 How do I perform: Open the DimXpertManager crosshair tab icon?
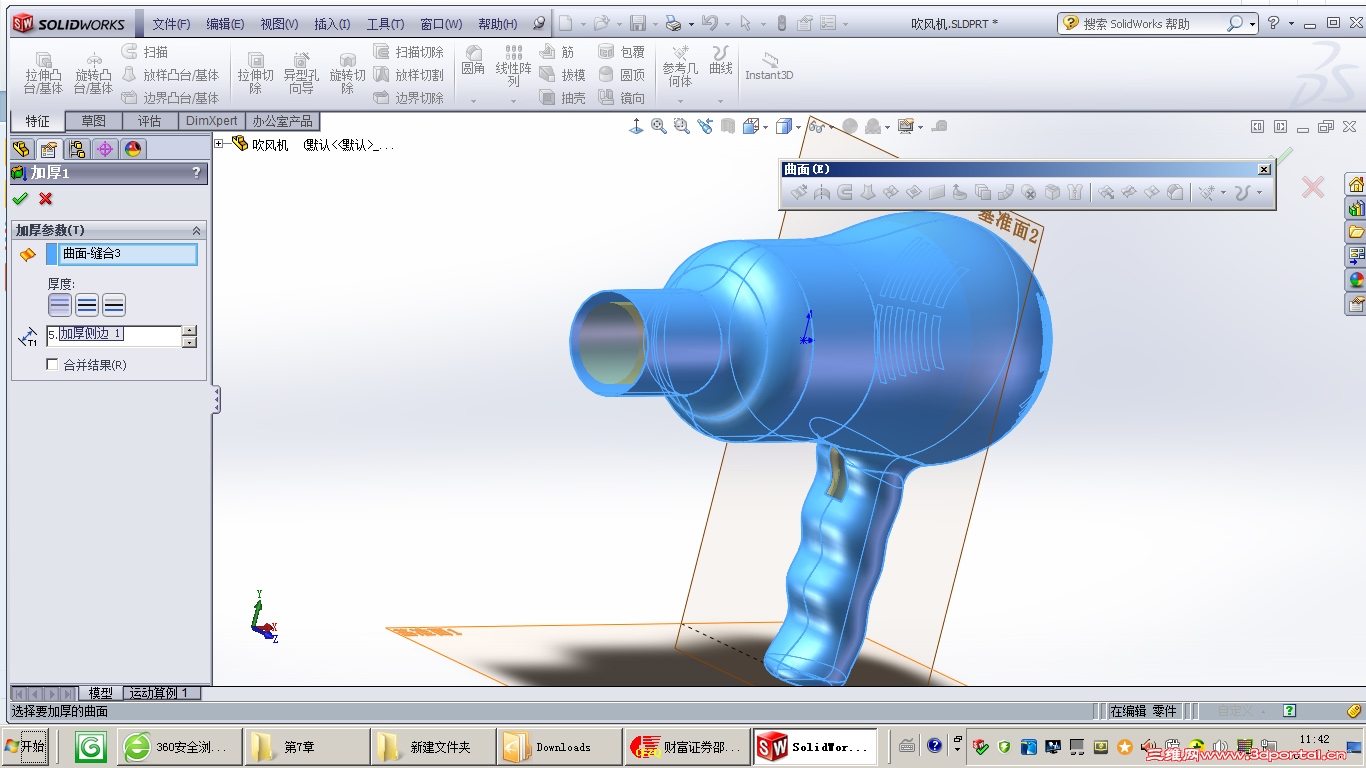point(105,149)
